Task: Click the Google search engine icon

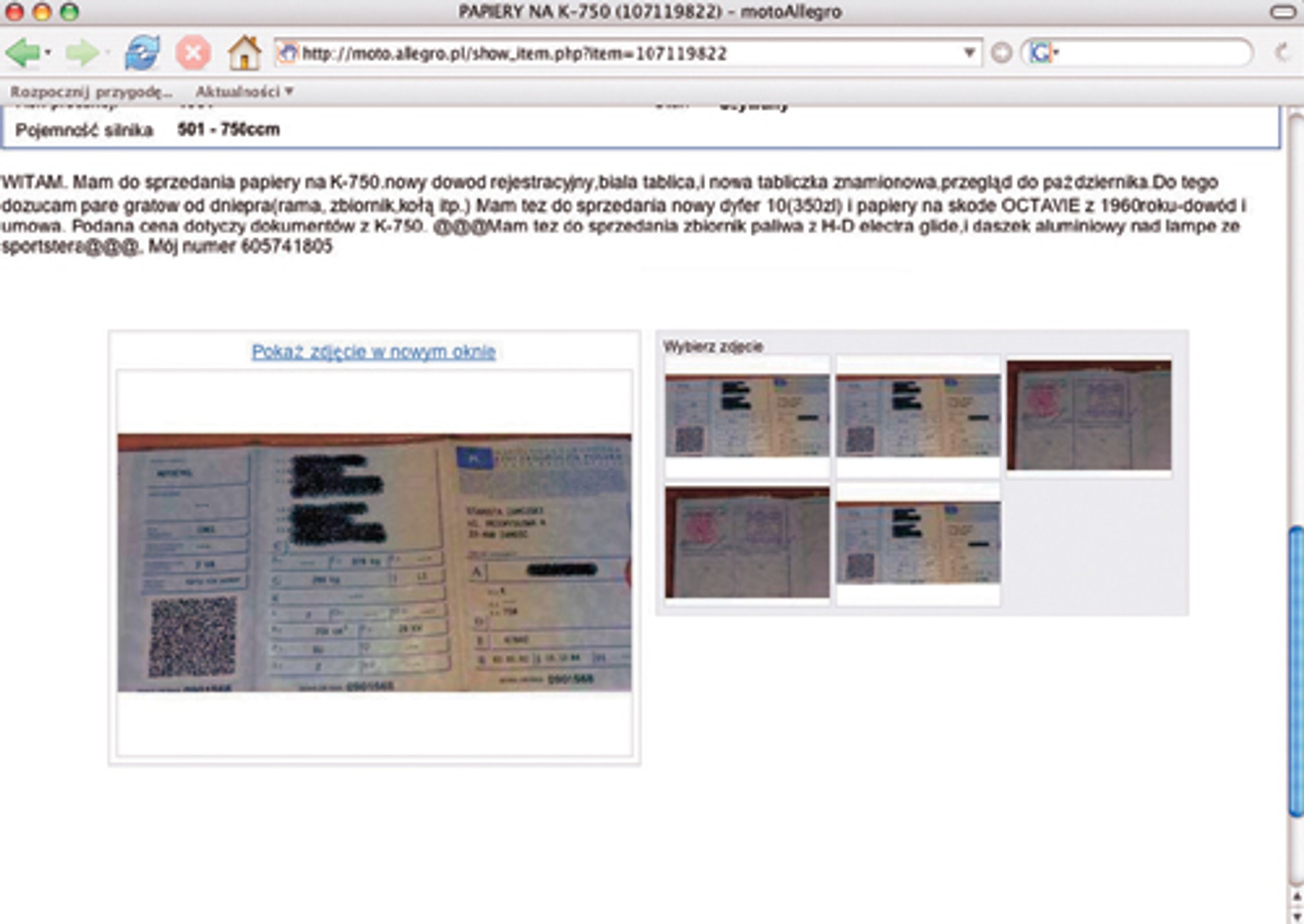Action: pyautogui.click(x=1040, y=53)
